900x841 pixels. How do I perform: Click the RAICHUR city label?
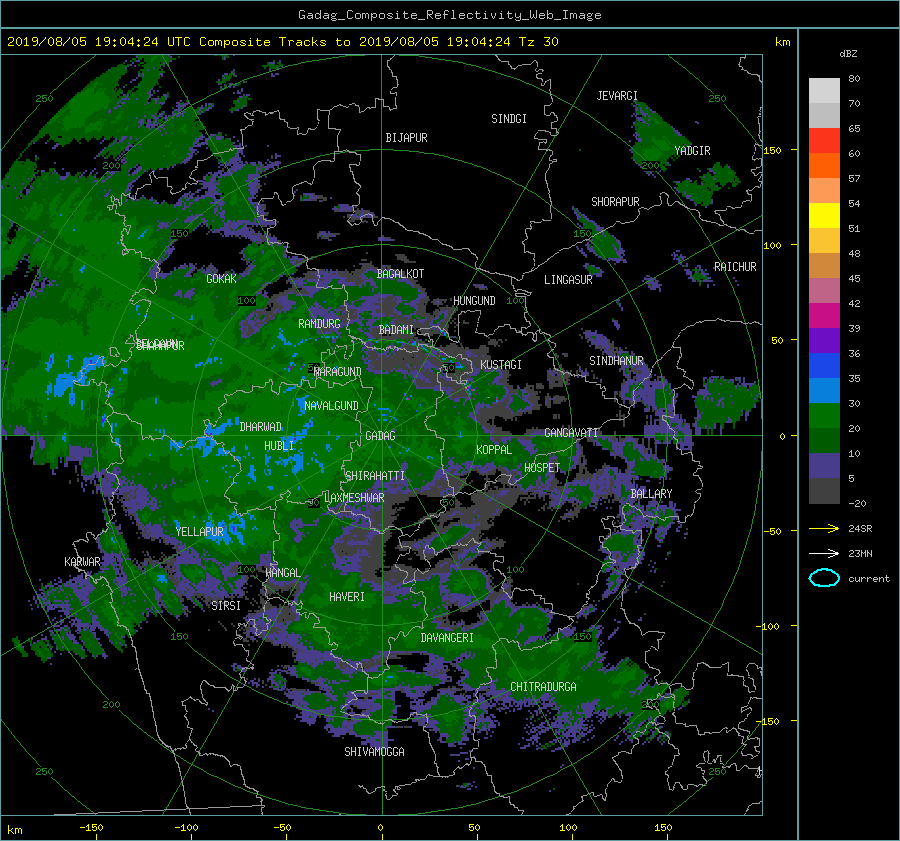click(735, 267)
